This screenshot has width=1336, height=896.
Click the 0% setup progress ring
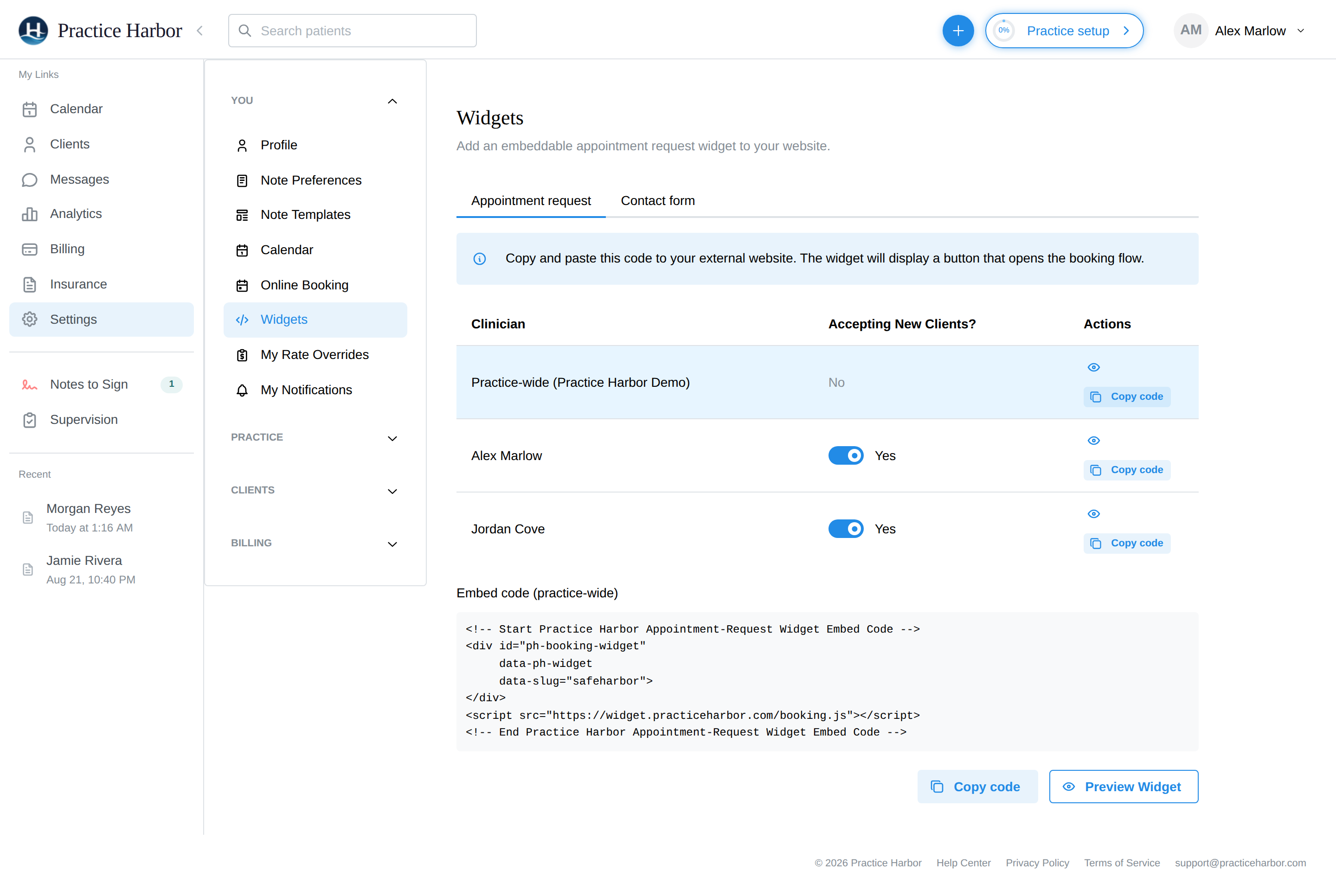point(1004,31)
